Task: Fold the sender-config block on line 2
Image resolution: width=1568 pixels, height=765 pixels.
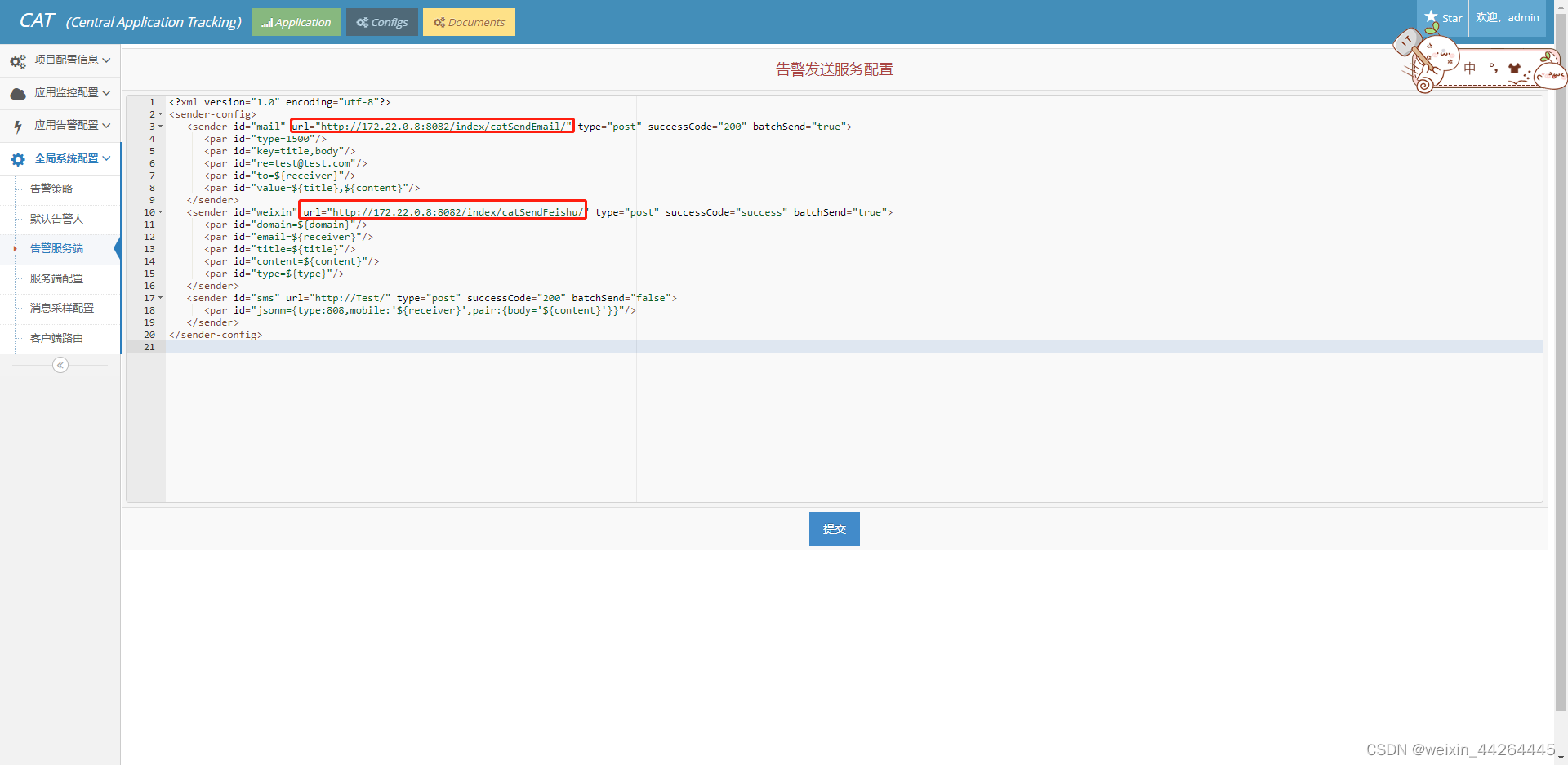Action: click(x=159, y=114)
